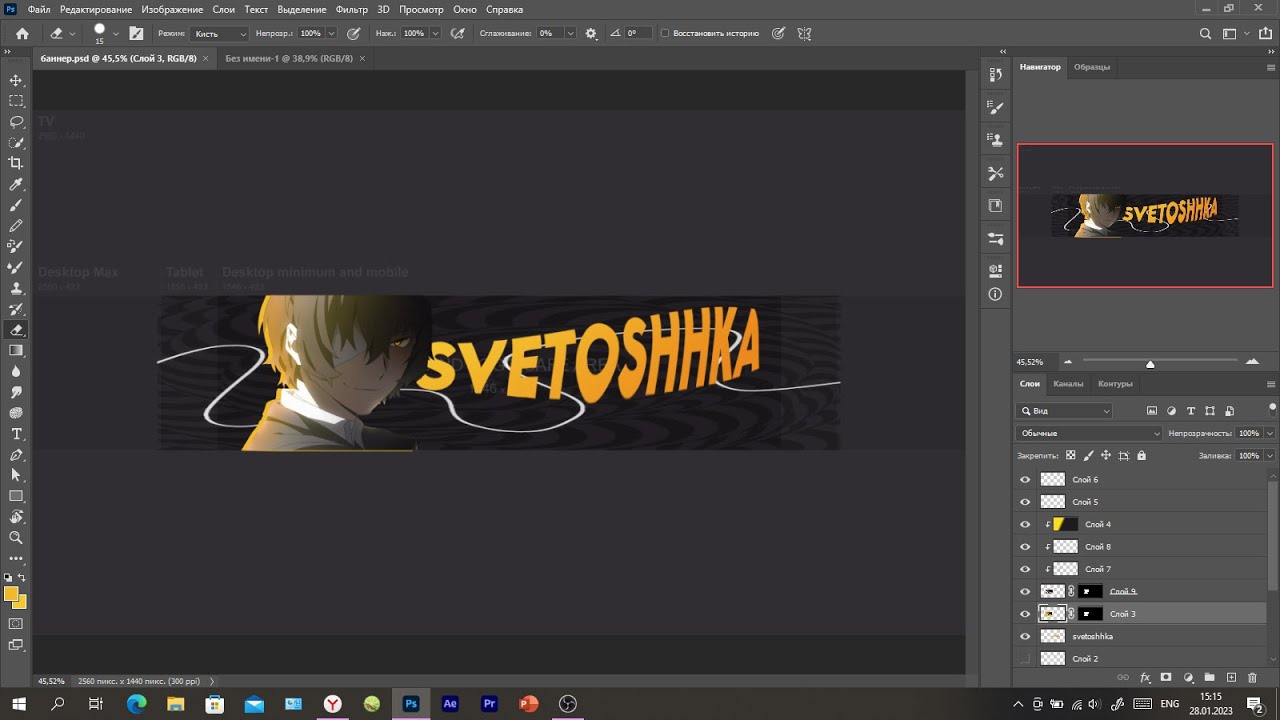The width and height of the screenshot is (1280, 720).
Task: Click the background color swatch
Action: pyautogui.click(x=21, y=602)
